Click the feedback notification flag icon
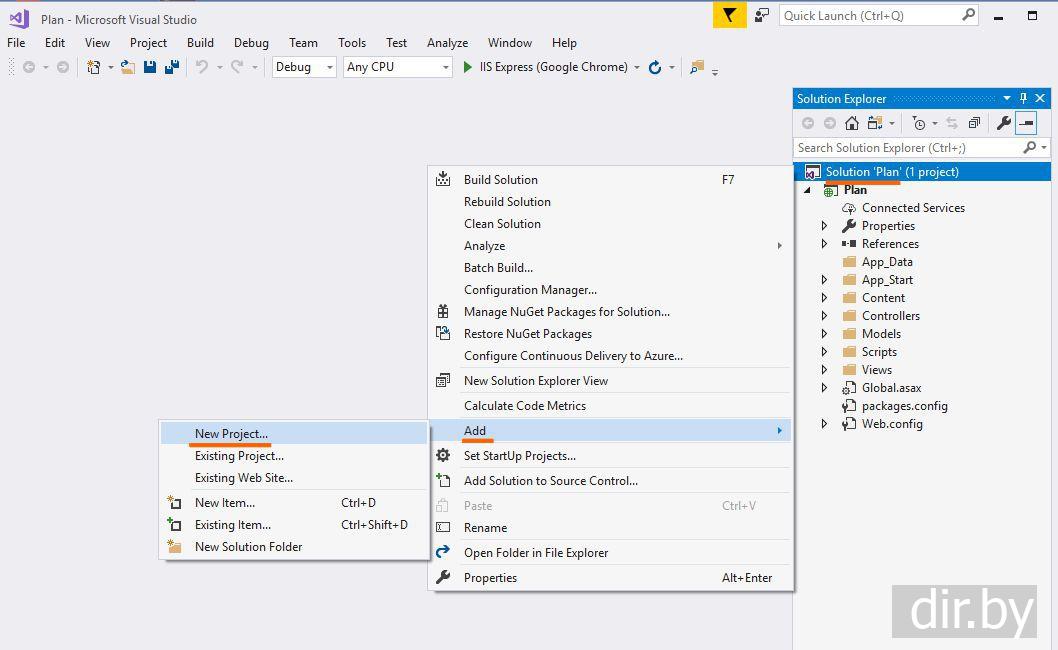This screenshot has width=1058, height=650. (729, 15)
